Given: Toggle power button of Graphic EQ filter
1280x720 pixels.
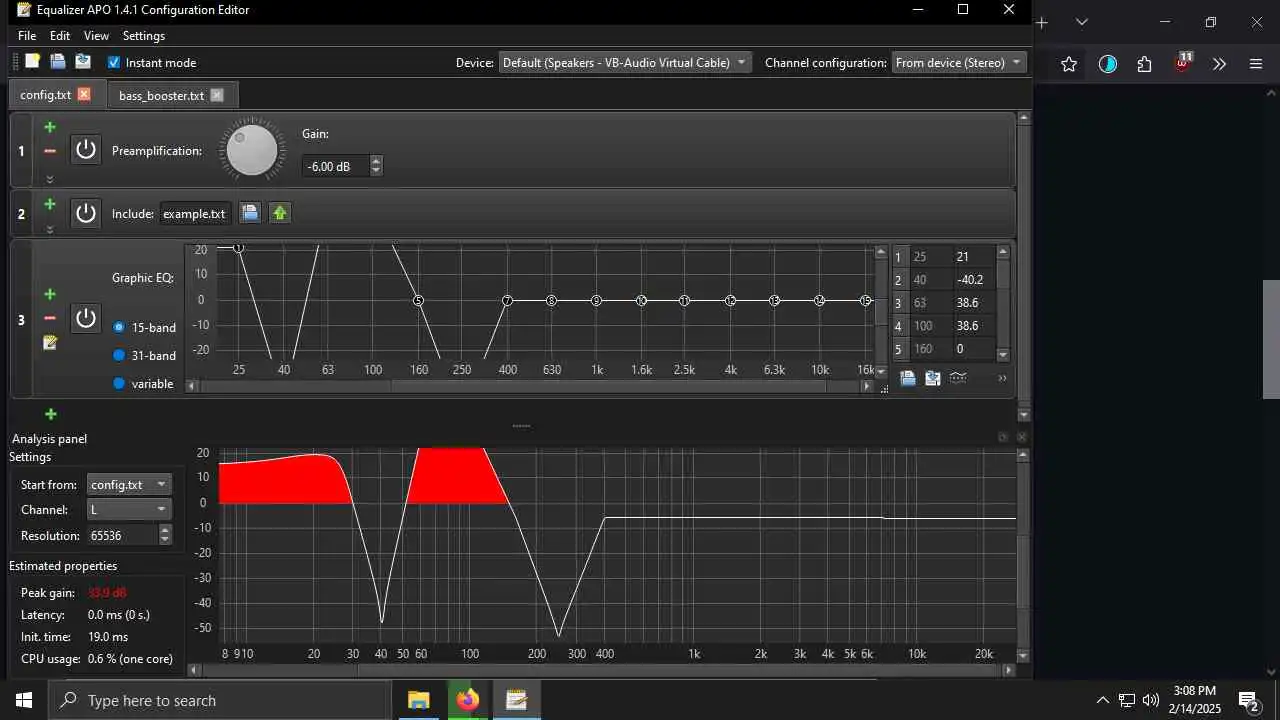Looking at the screenshot, I should tap(86, 319).
